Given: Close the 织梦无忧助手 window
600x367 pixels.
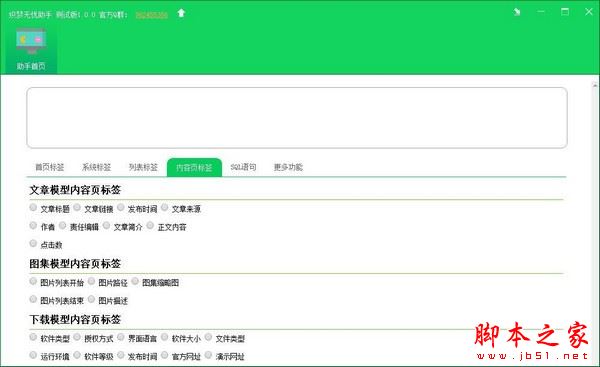Looking at the screenshot, I should [x=589, y=12].
